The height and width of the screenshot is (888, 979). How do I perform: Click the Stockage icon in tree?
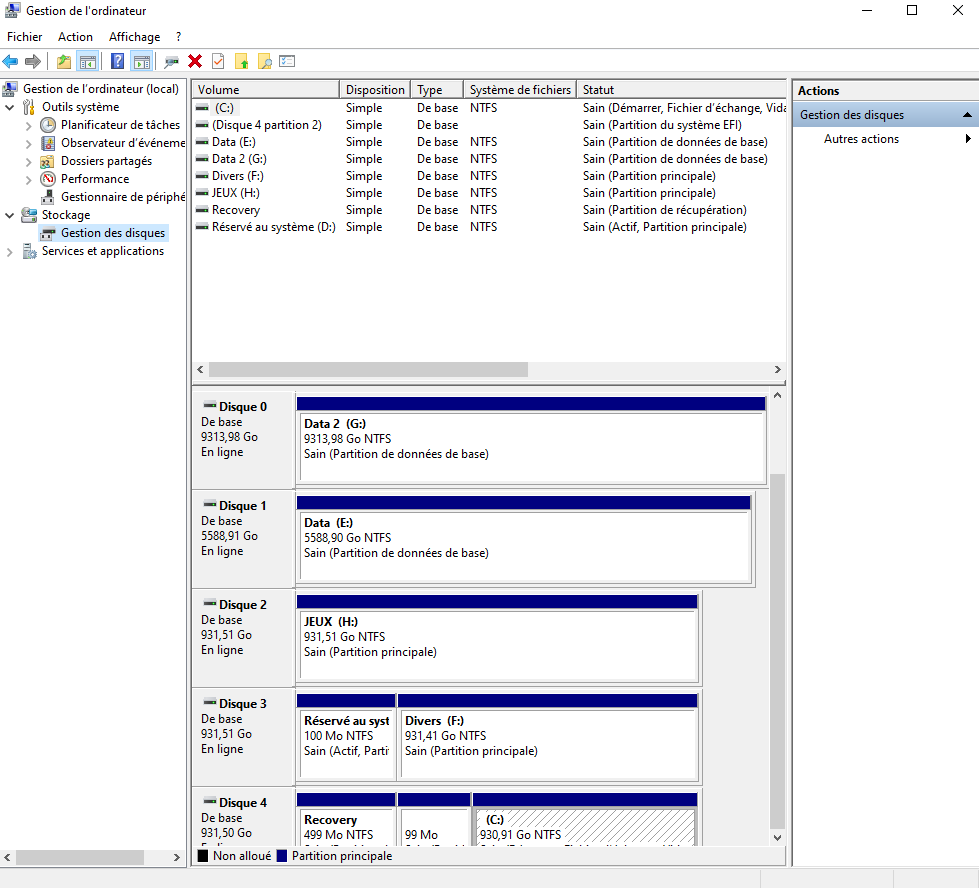[x=29, y=215]
